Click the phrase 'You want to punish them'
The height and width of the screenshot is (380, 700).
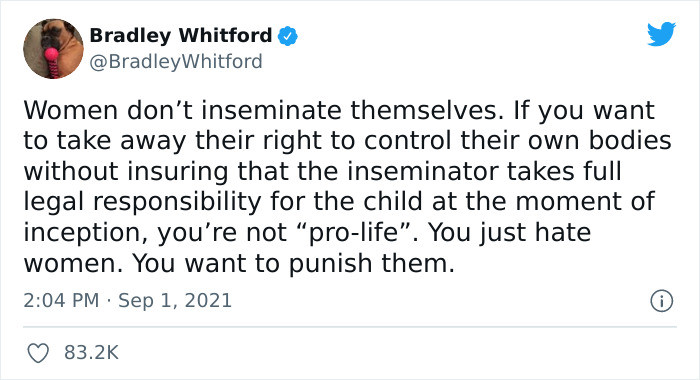[293, 263]
